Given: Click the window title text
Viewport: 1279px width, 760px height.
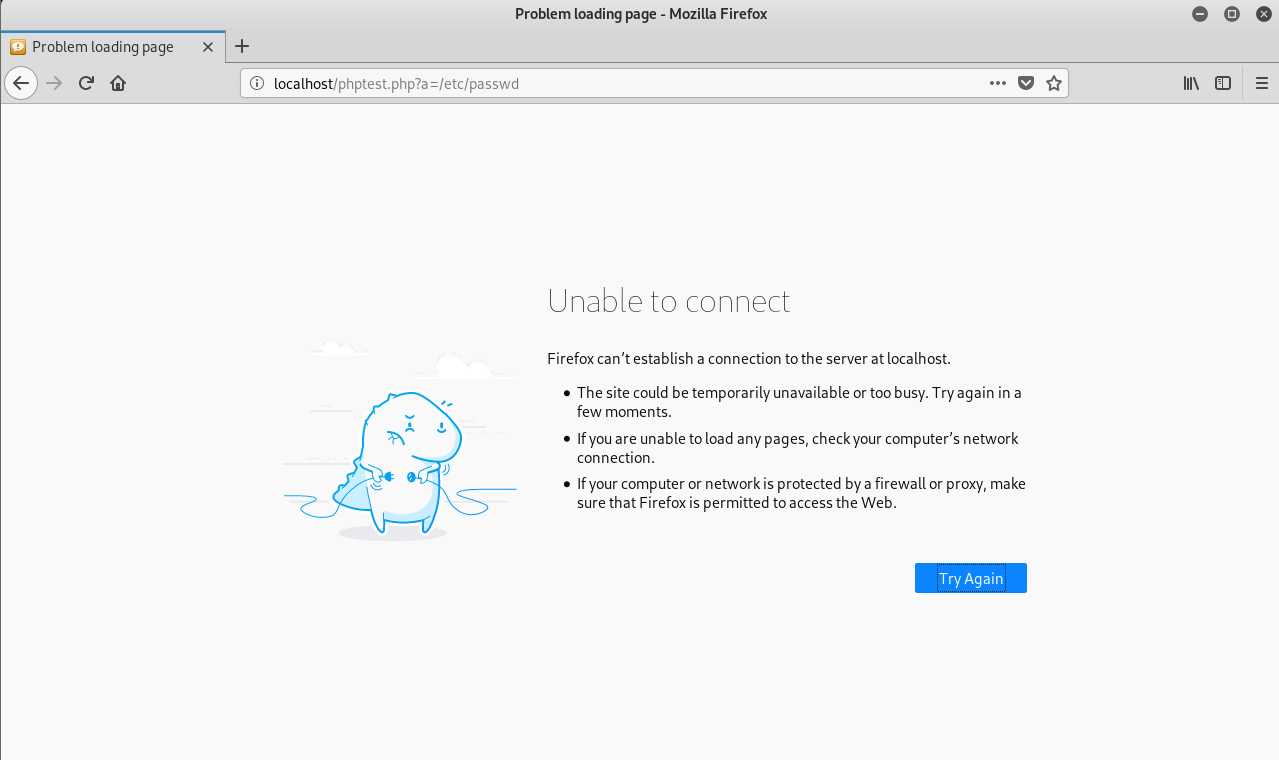Looking at the screenshot, I should 641,14.
